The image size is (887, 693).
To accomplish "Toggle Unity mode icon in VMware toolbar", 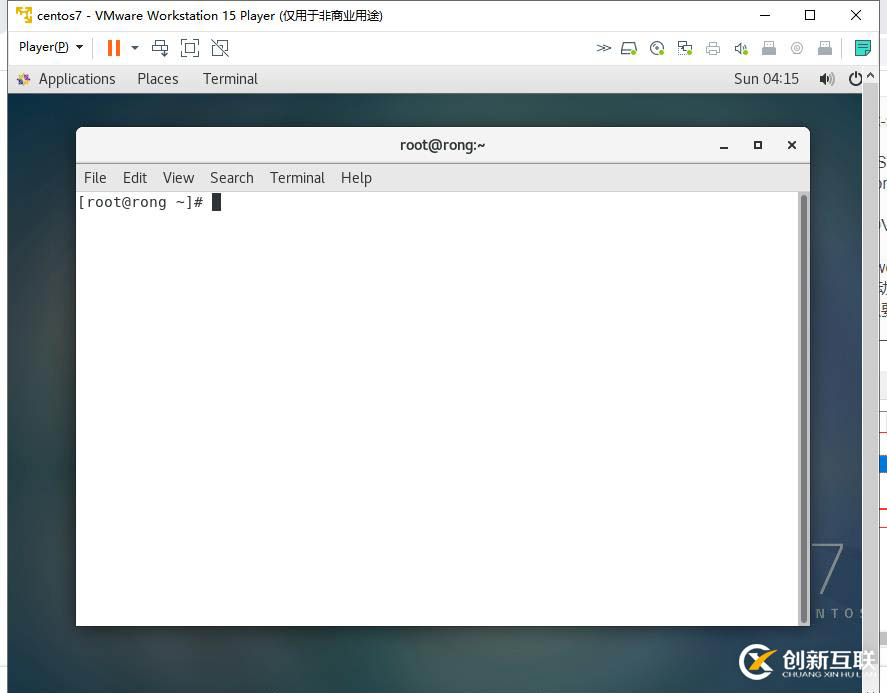I will [x=220, y=48].
